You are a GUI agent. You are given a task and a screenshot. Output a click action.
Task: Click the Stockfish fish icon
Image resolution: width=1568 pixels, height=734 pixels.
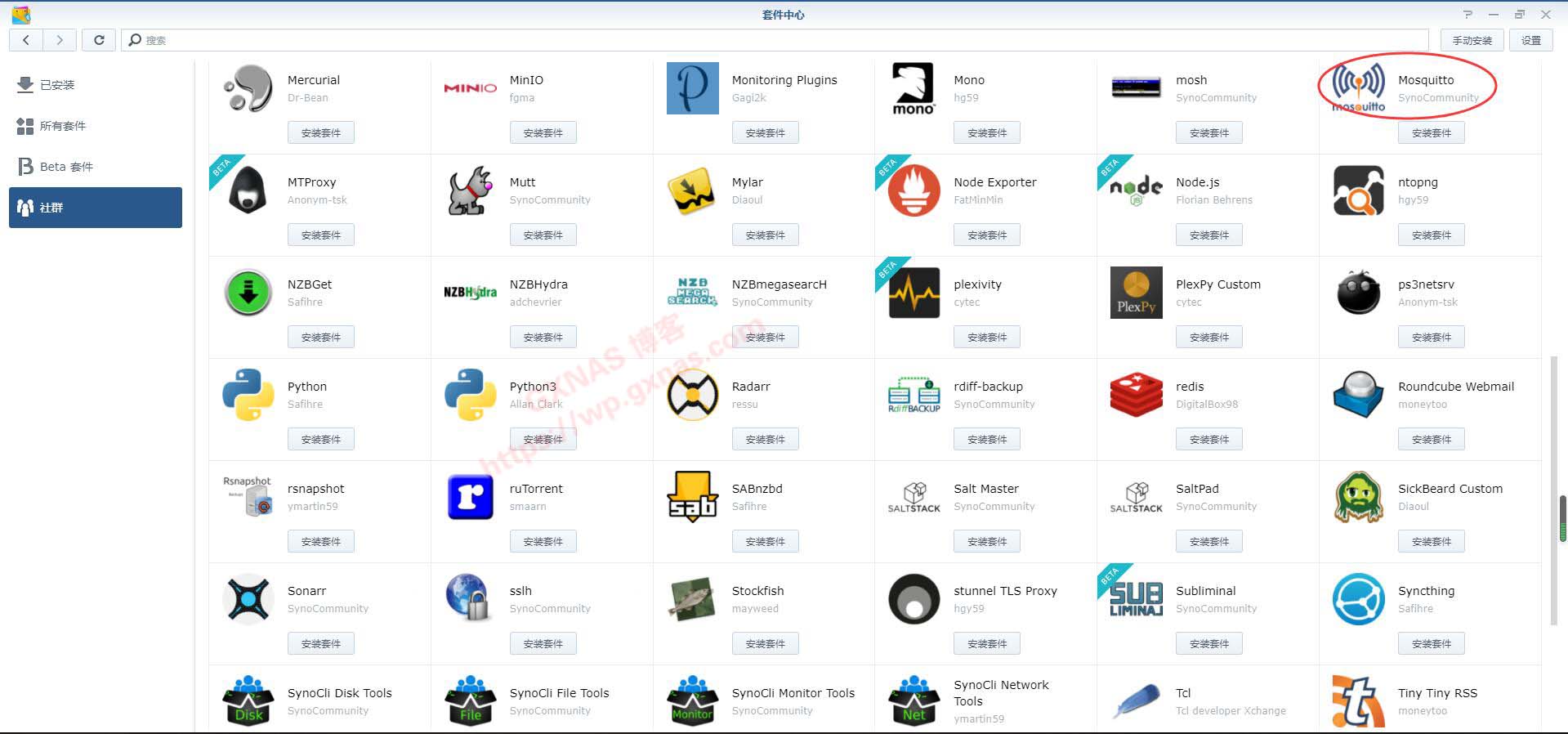693,599
